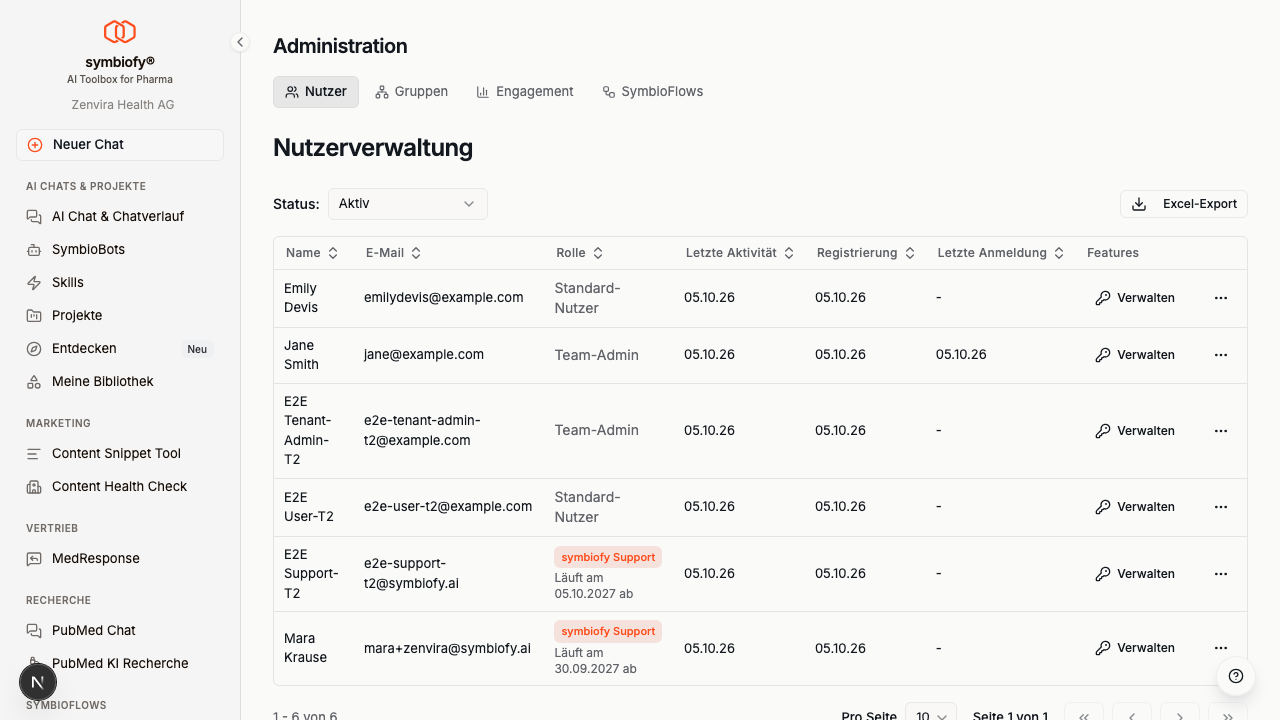Open Meine Bibliothek

pos(120,382)
